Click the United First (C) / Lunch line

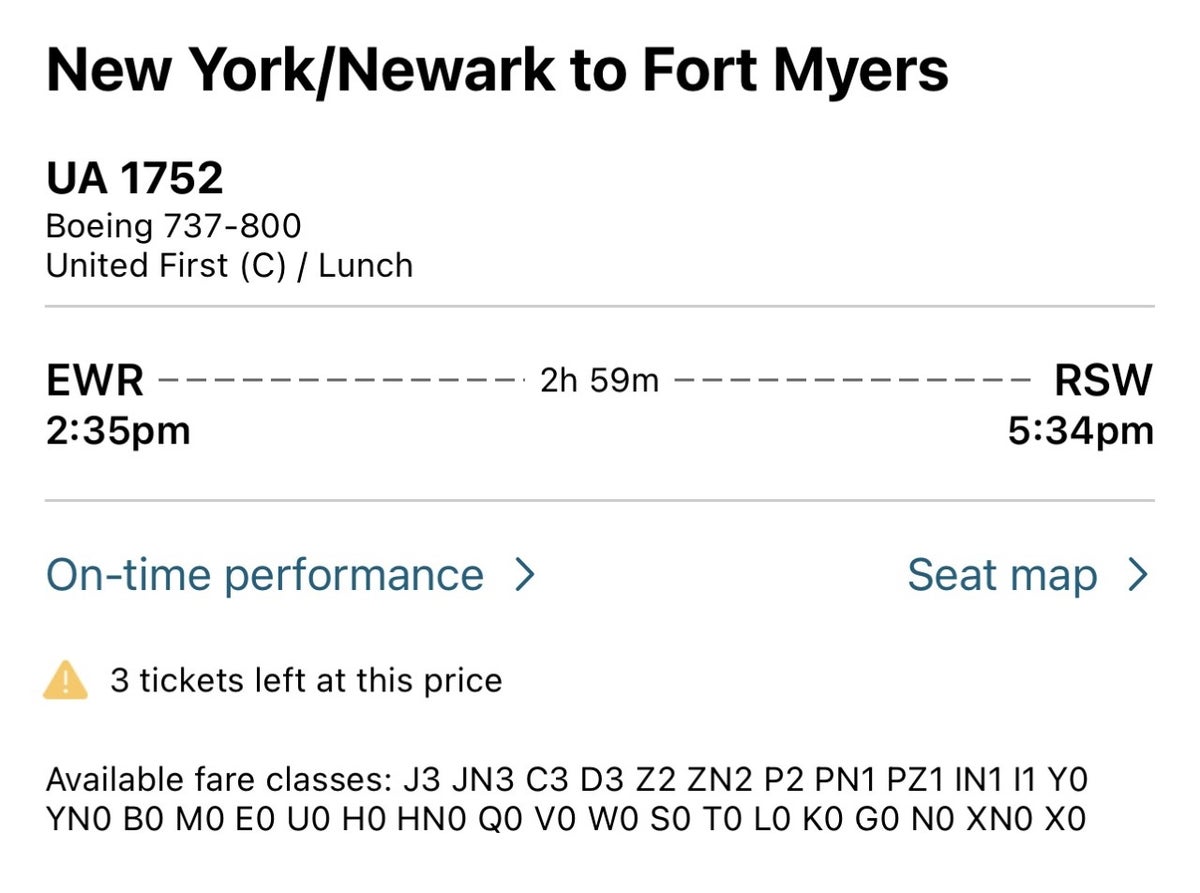click(x=229, y=266)
